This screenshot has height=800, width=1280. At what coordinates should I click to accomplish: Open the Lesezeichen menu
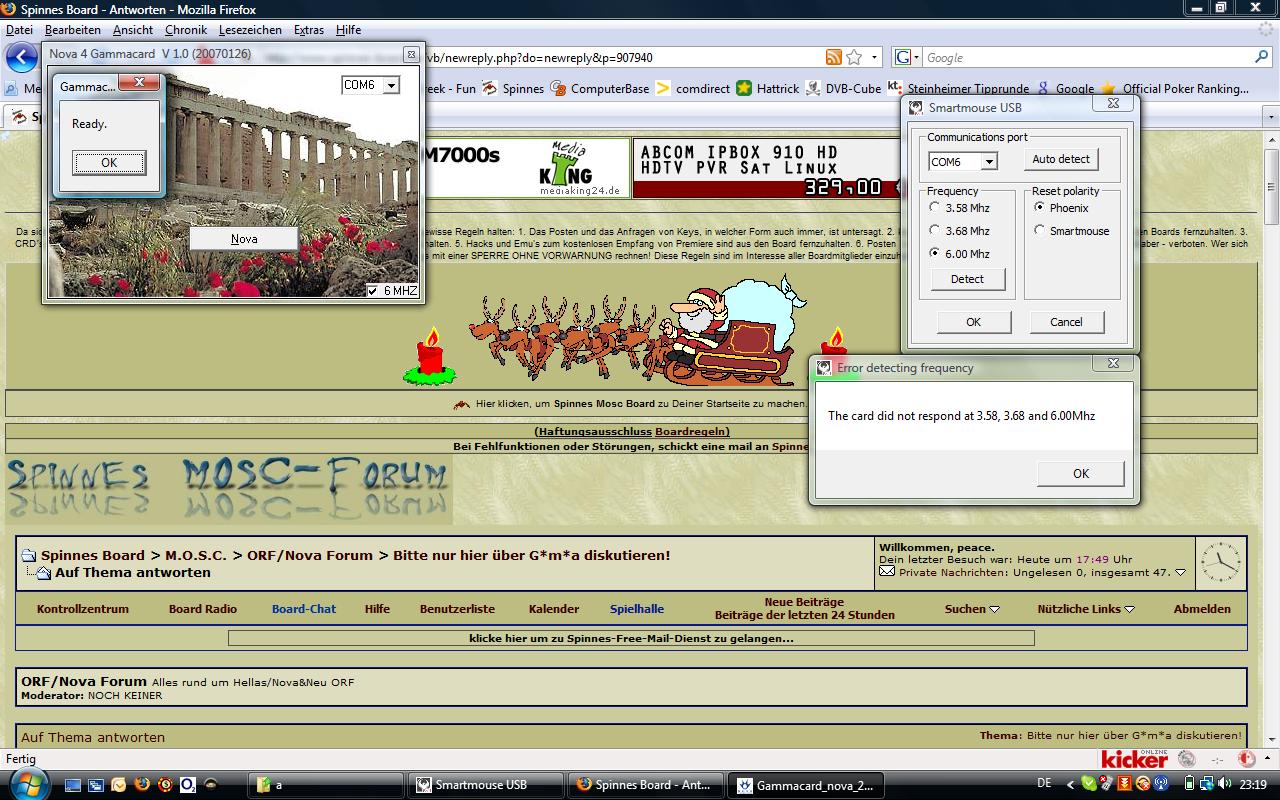pos(250,30)
